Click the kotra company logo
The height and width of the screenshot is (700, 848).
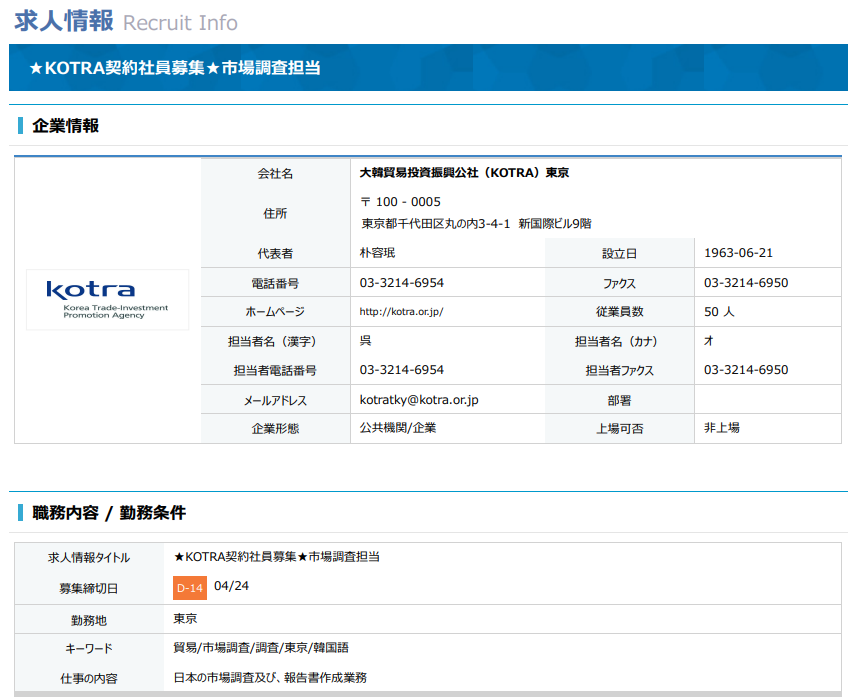pyautogui.click(x=108, y=300)
